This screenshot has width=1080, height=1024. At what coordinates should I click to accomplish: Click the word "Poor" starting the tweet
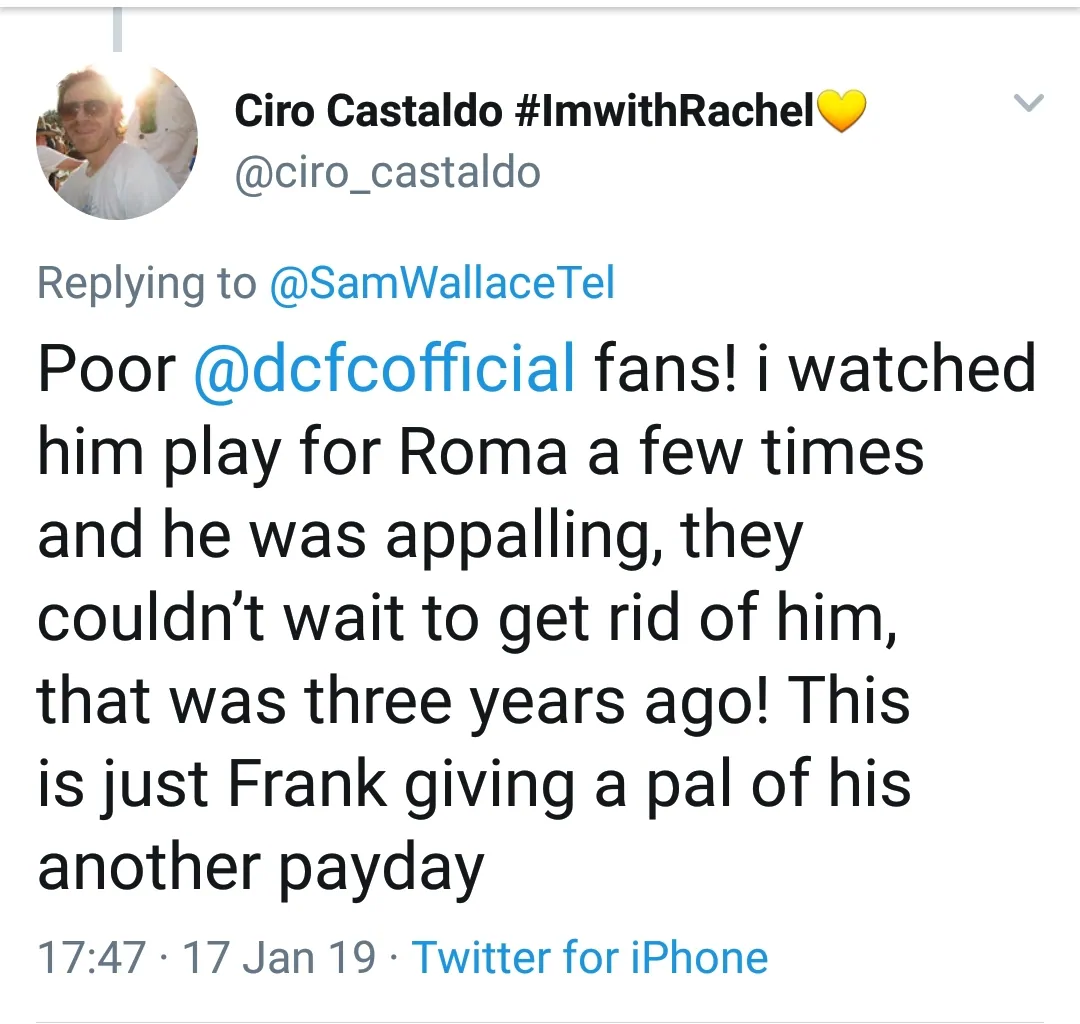pyautogui.click(x=106, y=369)
